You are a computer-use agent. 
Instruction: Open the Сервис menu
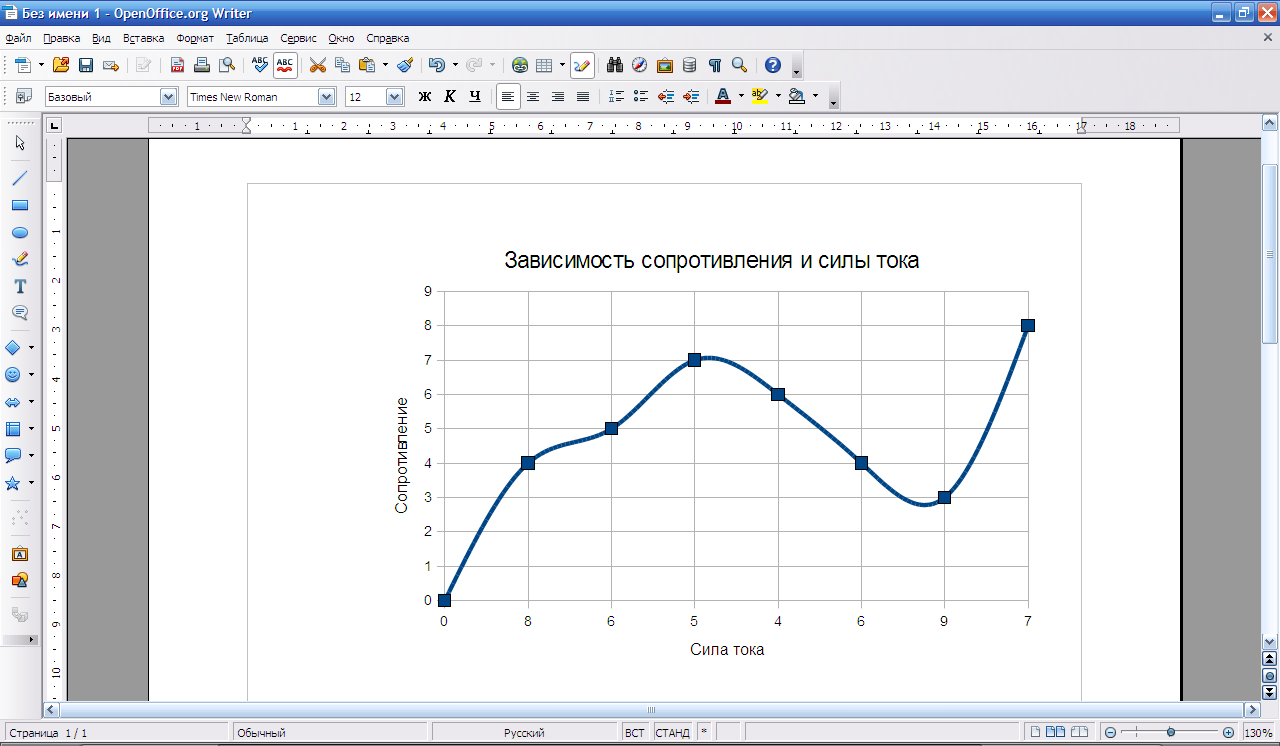coord(299,38)
